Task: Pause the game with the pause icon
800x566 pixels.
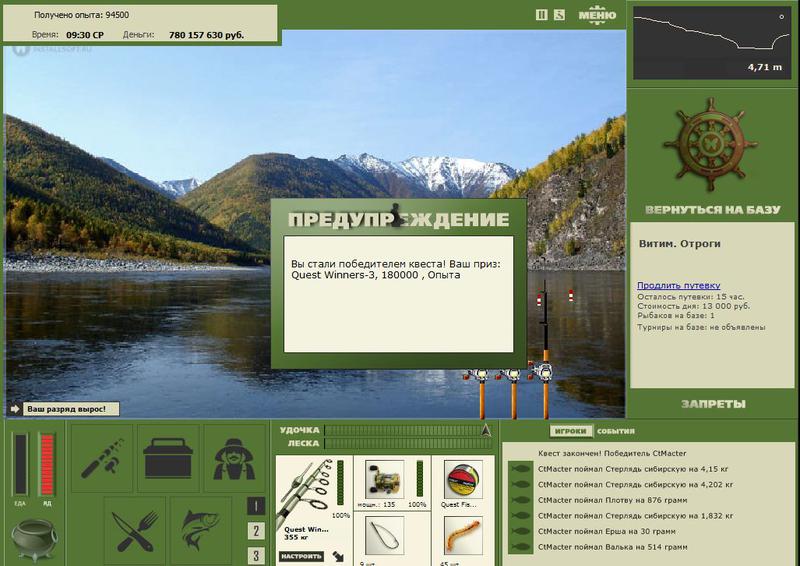Action: pyautogui.click(x=541, y=15)
